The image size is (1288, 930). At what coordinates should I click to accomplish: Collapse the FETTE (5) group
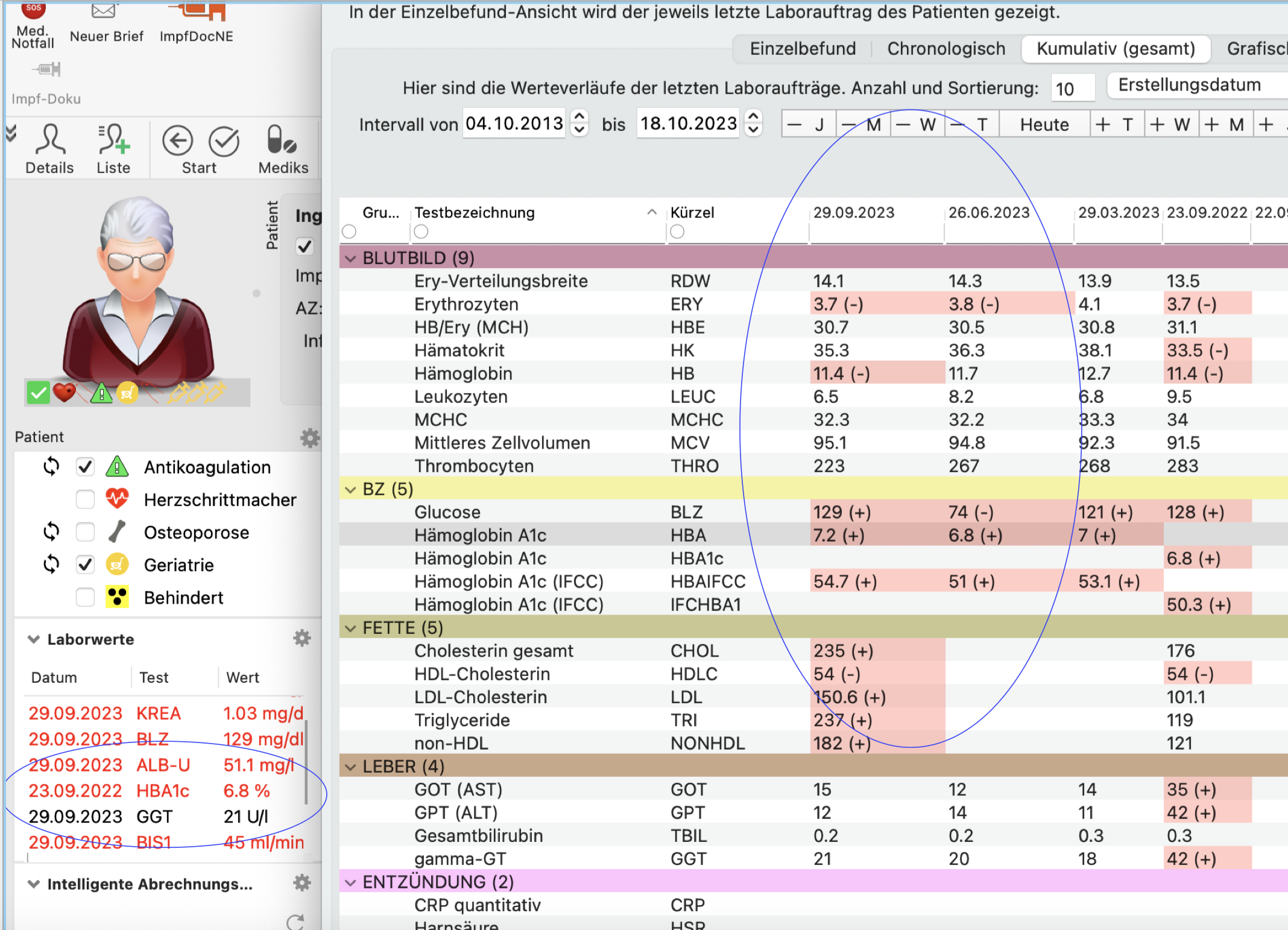350,628
